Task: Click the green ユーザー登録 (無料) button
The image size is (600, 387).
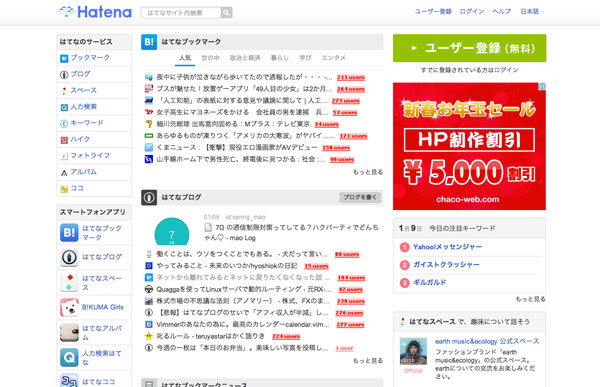Action: point(470,48)
